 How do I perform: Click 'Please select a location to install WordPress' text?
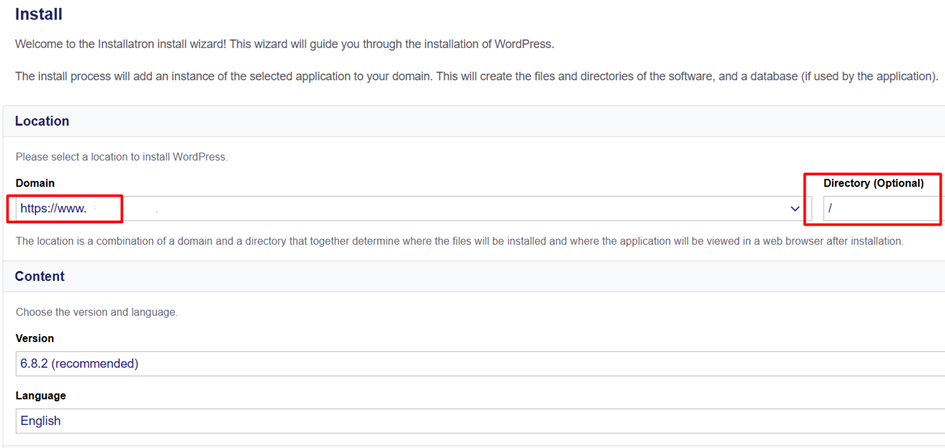point(121,157)
